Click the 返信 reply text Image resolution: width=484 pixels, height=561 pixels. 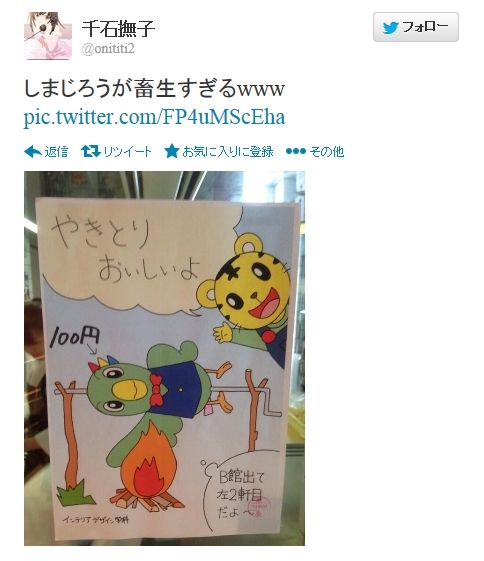(x=56, y=152)
